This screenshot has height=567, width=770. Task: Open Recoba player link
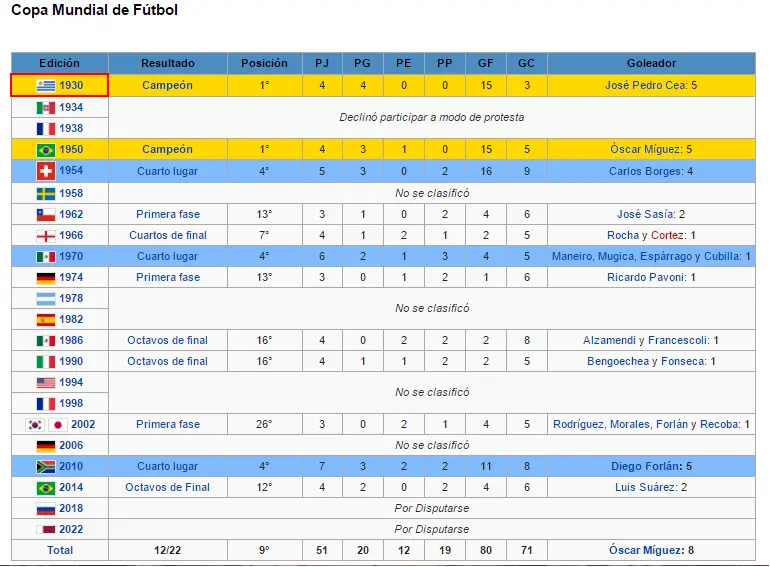point(720,425)
